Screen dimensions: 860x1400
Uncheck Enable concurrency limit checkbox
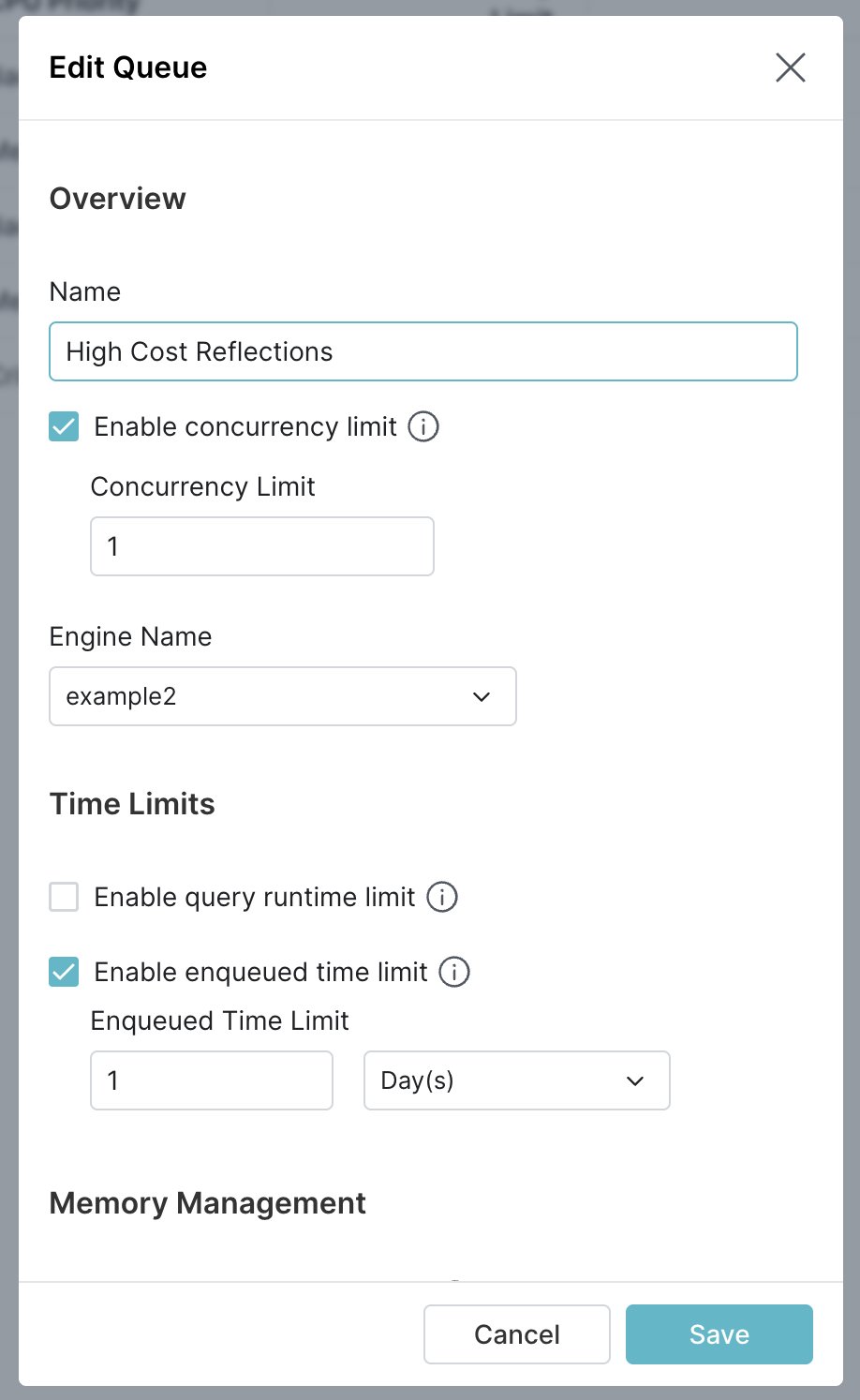pyautogui.click(x=64, y=426)
